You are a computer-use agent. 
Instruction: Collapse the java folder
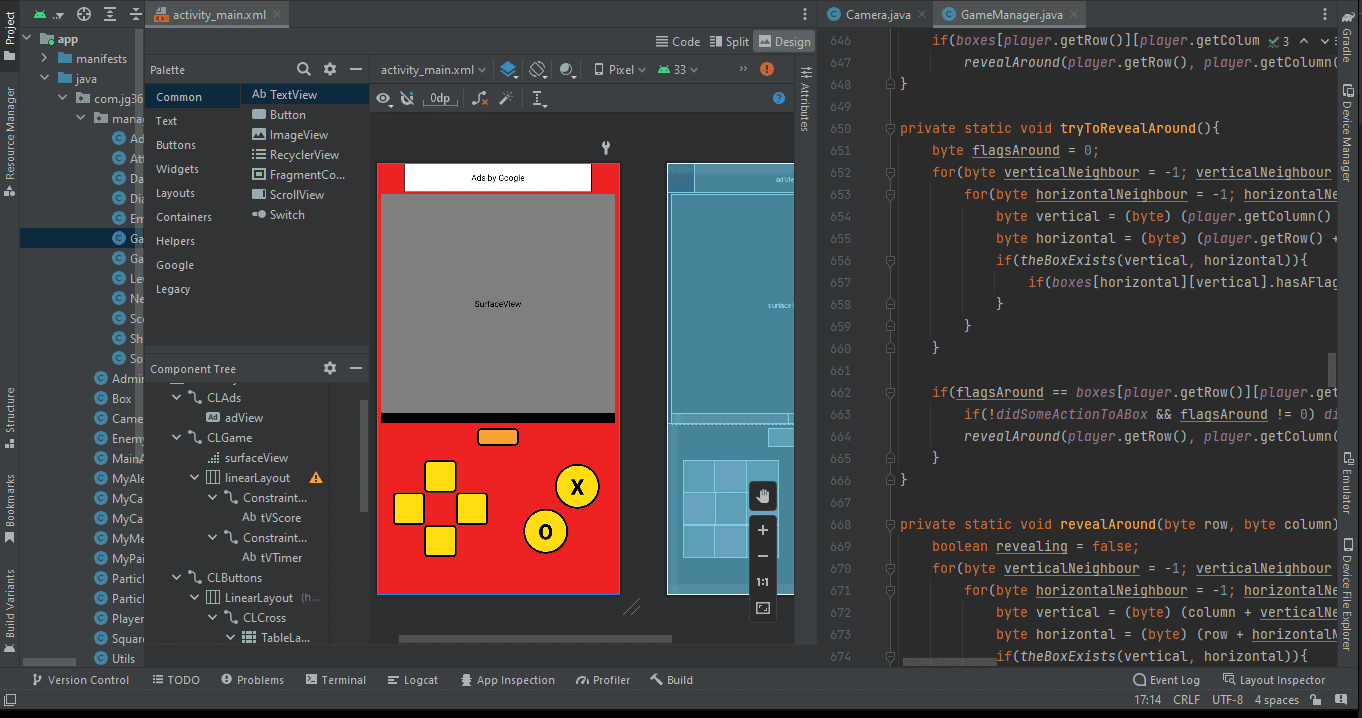pos(45,79)
